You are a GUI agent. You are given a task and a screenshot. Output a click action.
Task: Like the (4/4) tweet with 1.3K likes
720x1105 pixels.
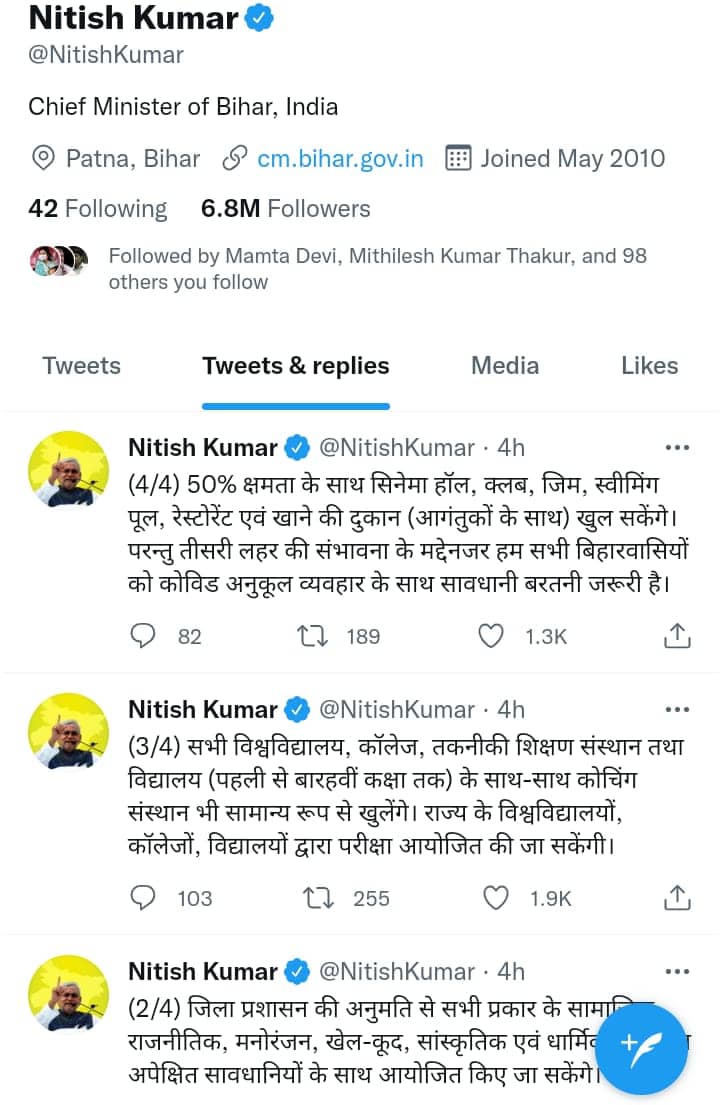click(x=491, y=635)
